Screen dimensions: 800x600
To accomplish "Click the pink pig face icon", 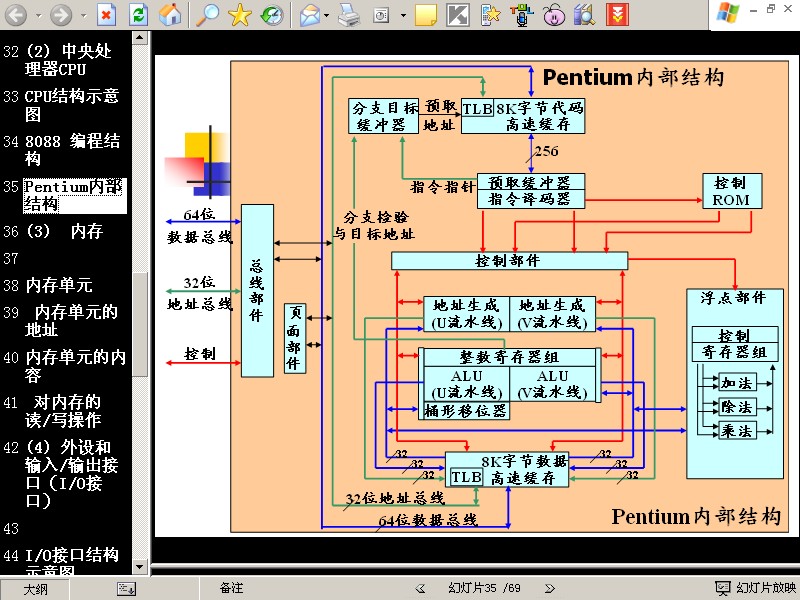I will pos(554,15).
